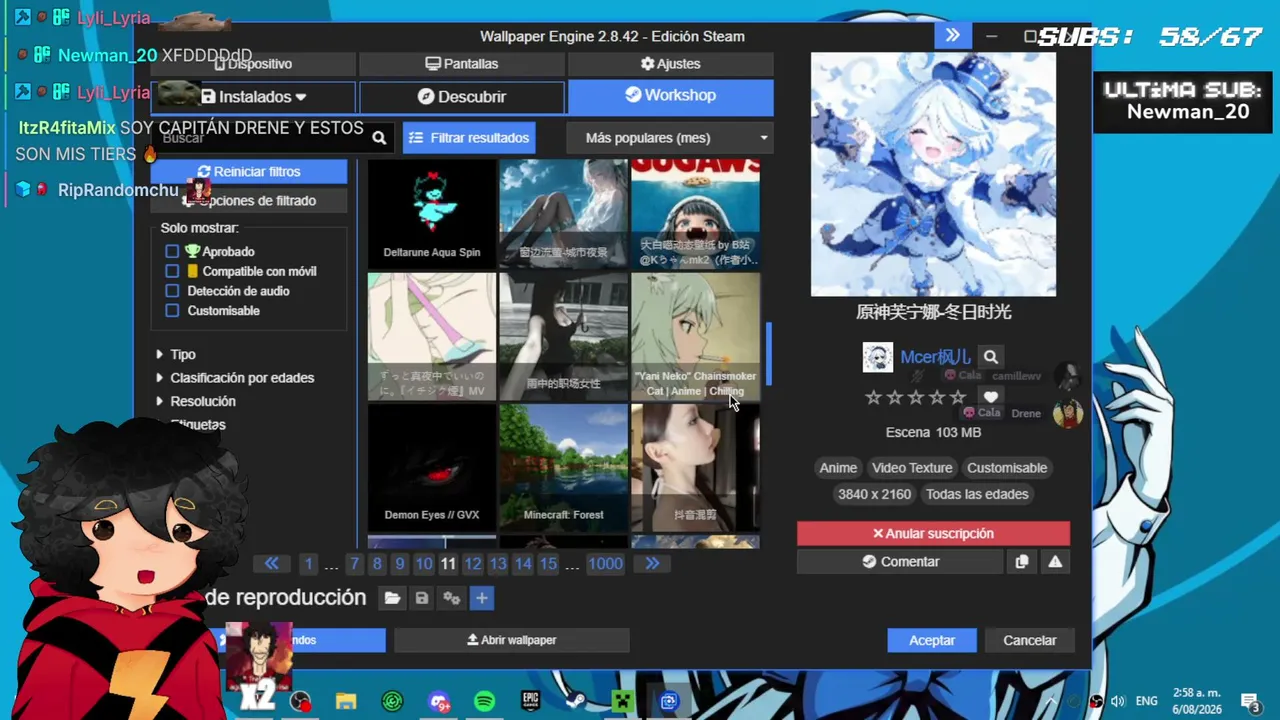1280x720 pixels.
Task: Click the Filtrar resultados button
Action: (x=469, y=138)
